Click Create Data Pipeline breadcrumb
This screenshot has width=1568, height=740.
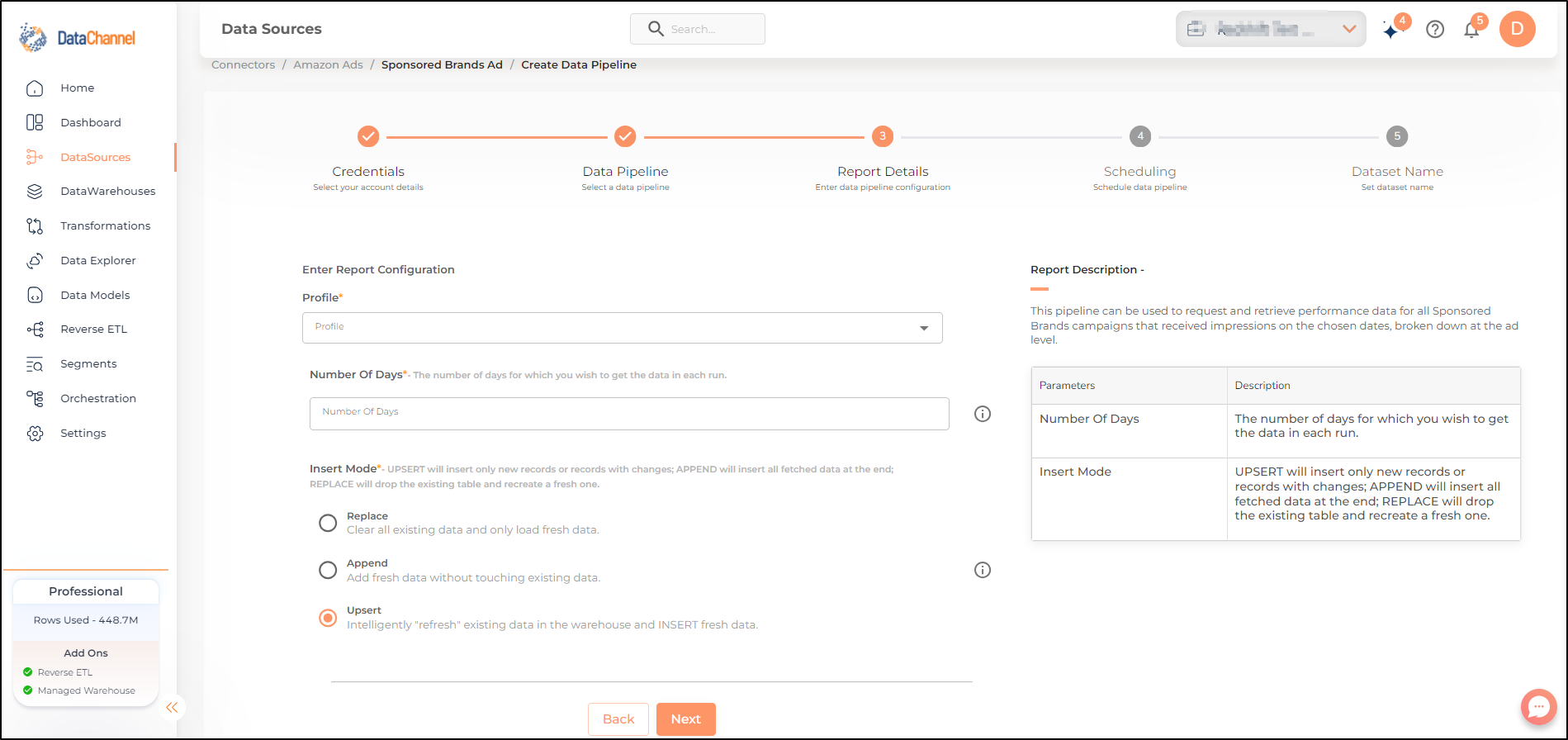[579, 64]
